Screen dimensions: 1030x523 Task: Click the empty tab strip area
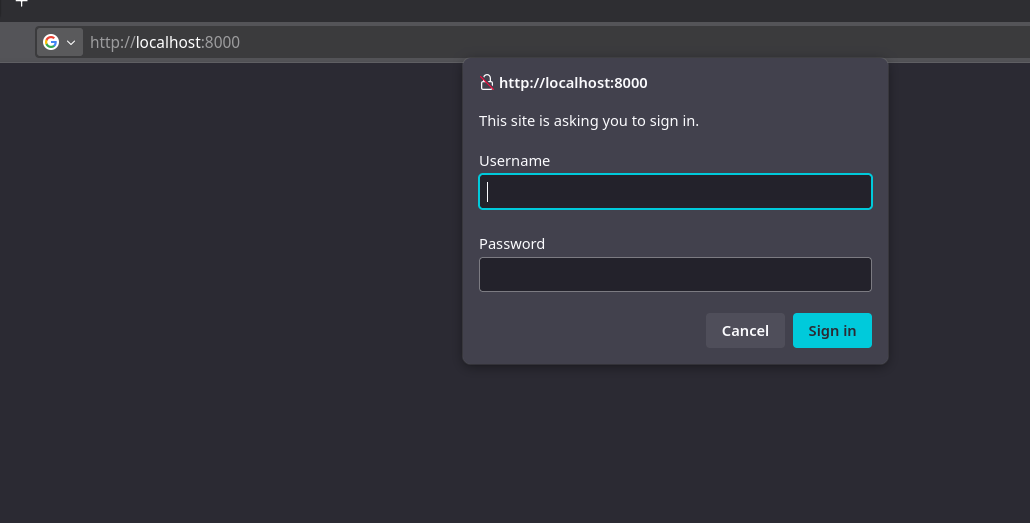pos(500,8)
